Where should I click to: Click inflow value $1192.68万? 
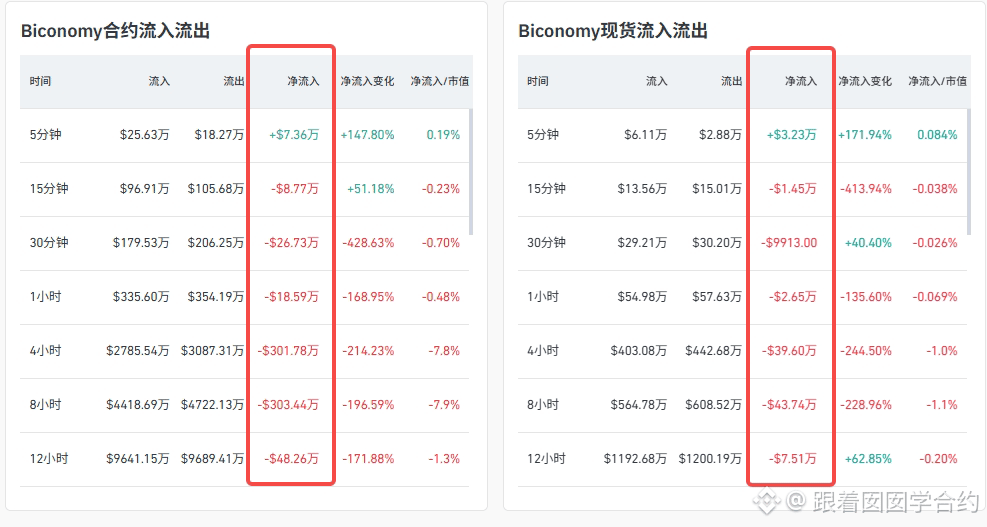(636, 459)
